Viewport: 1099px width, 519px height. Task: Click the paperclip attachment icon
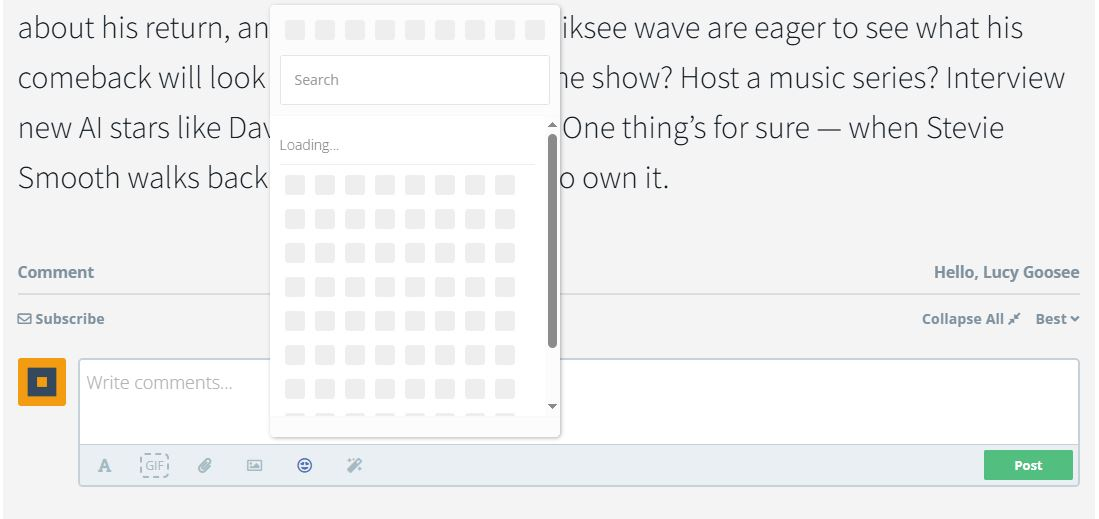click(x=204, y=465)
